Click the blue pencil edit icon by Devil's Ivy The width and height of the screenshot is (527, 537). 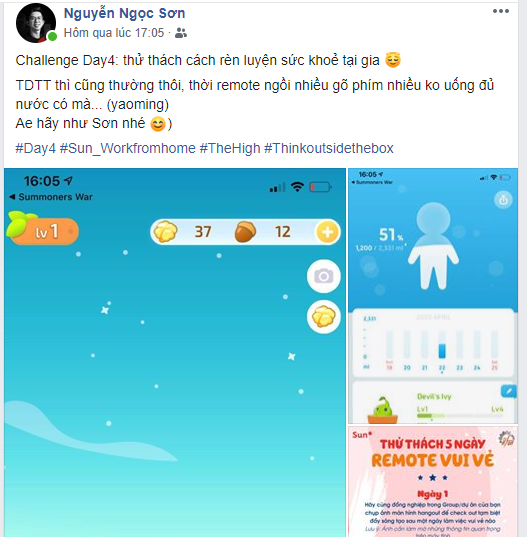[509, 391]
